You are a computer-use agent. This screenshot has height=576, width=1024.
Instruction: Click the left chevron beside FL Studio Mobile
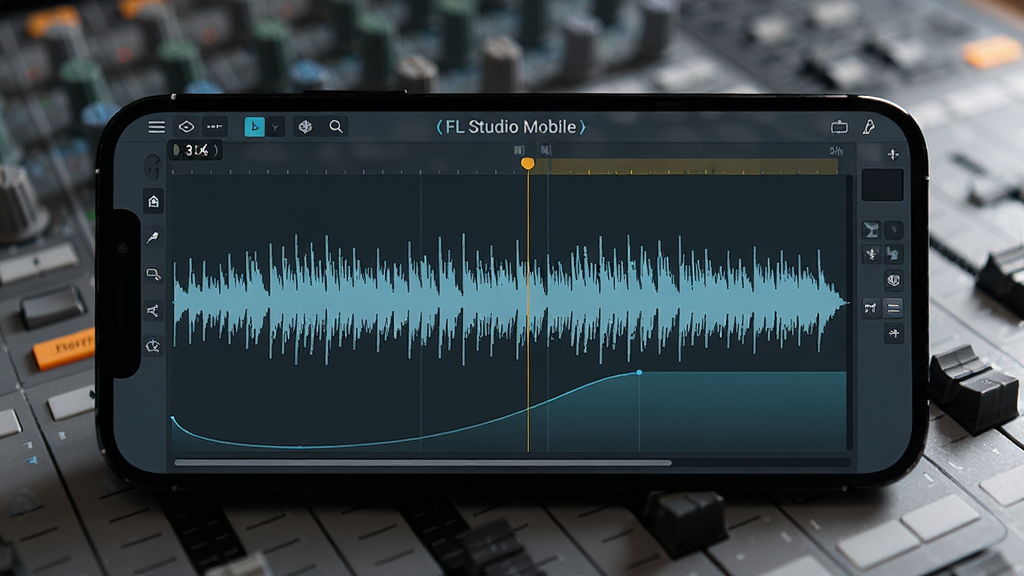[440, 127]
